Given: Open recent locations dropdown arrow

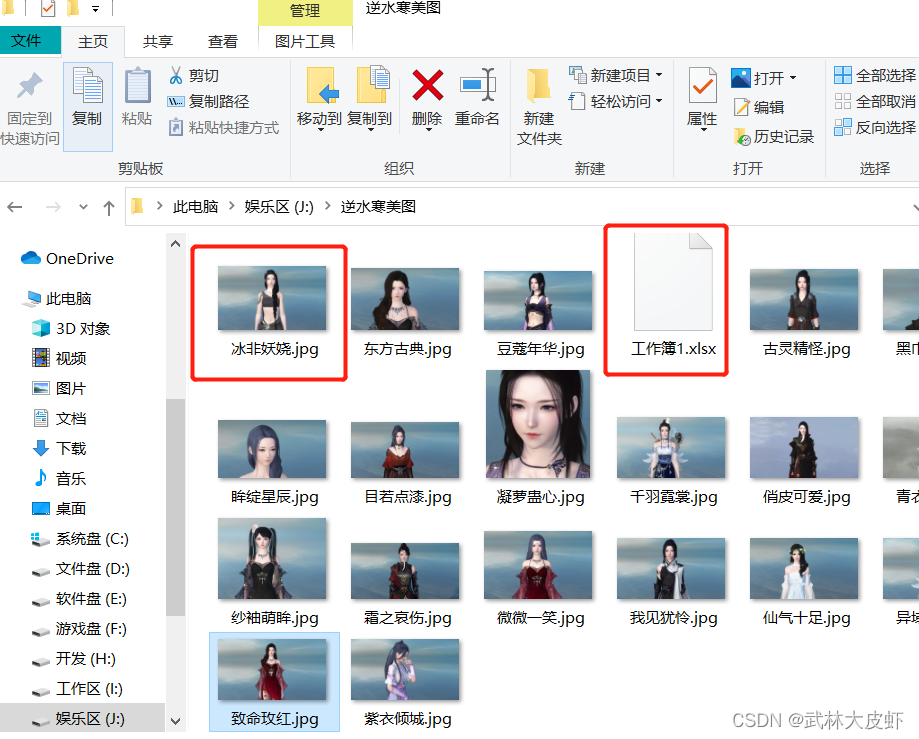Looking at the screenshot, I should tap(83, 207).
